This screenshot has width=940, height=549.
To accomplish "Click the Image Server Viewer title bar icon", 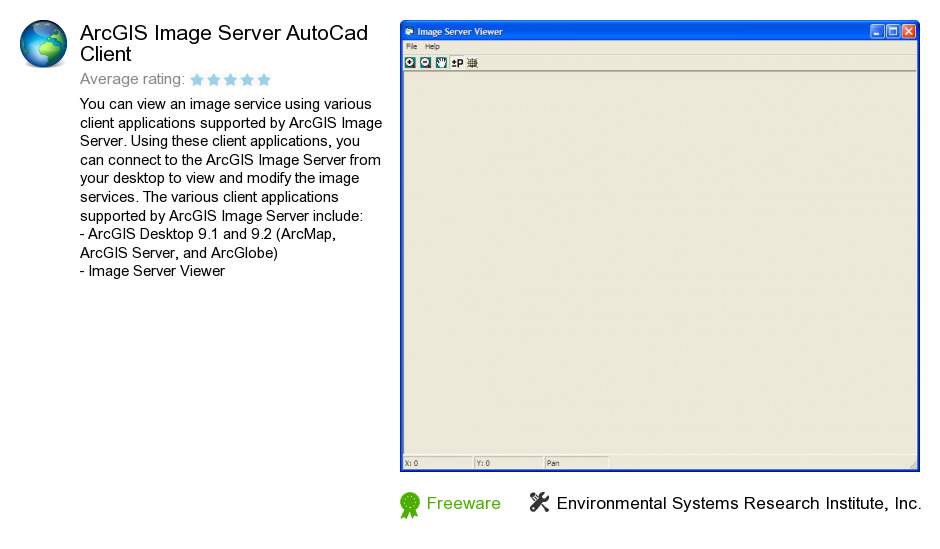I will [x=409, y=31].
